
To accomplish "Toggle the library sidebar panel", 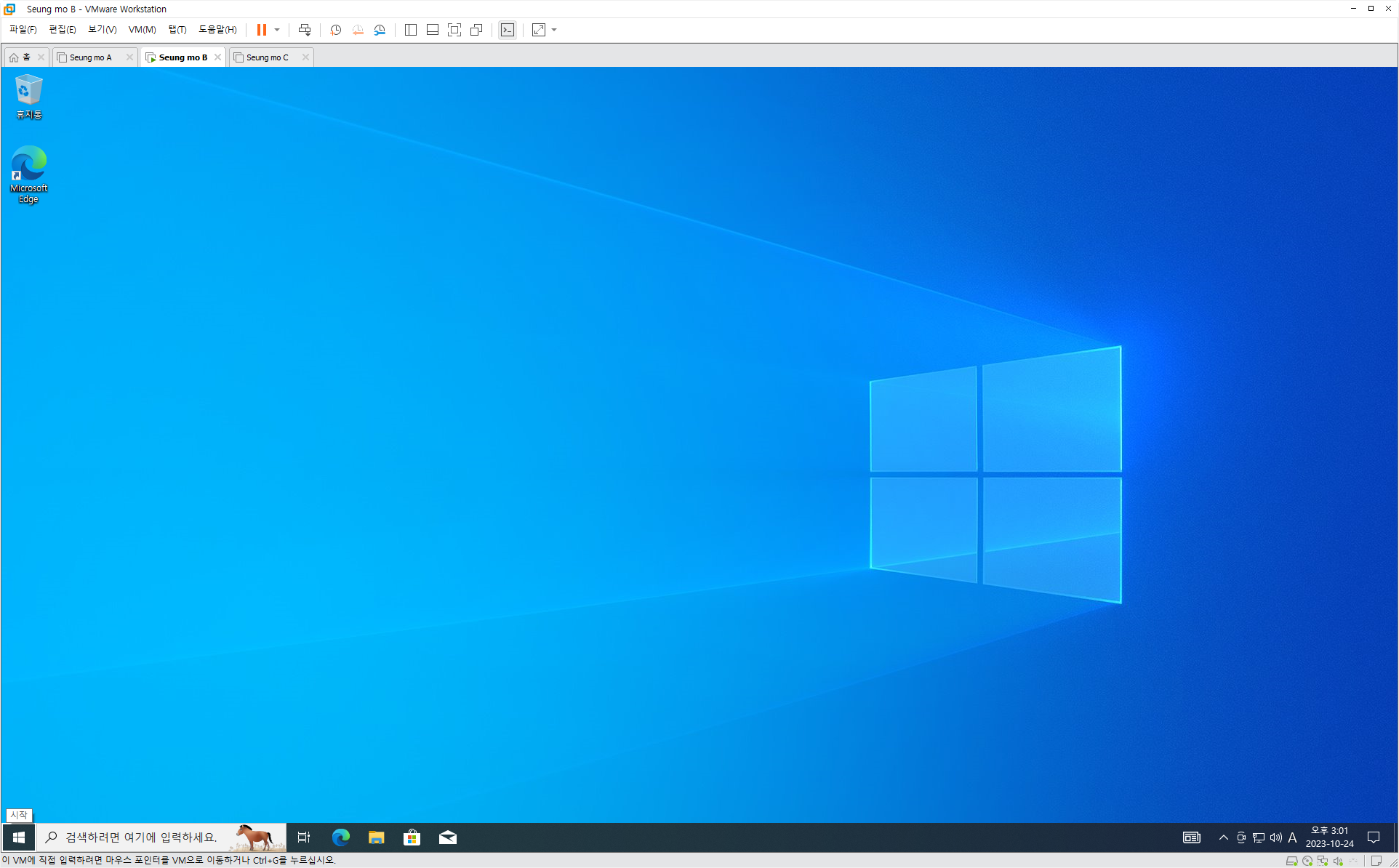I will (x=411, y=30).
